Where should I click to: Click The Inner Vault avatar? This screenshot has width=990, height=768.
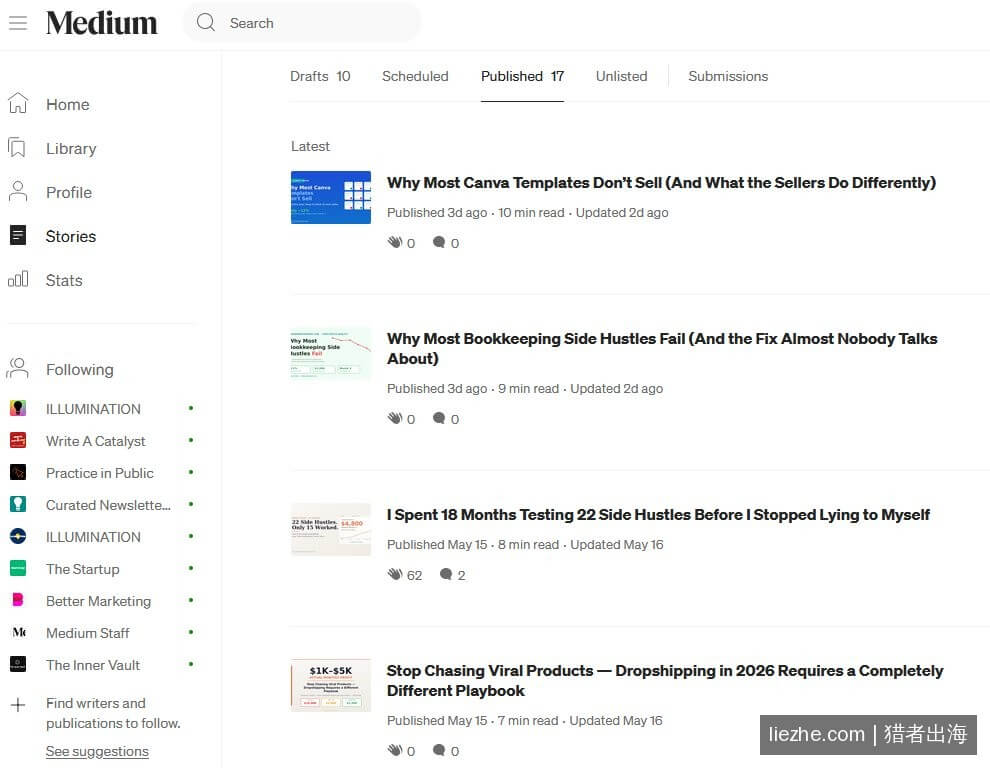coord(18,664)
